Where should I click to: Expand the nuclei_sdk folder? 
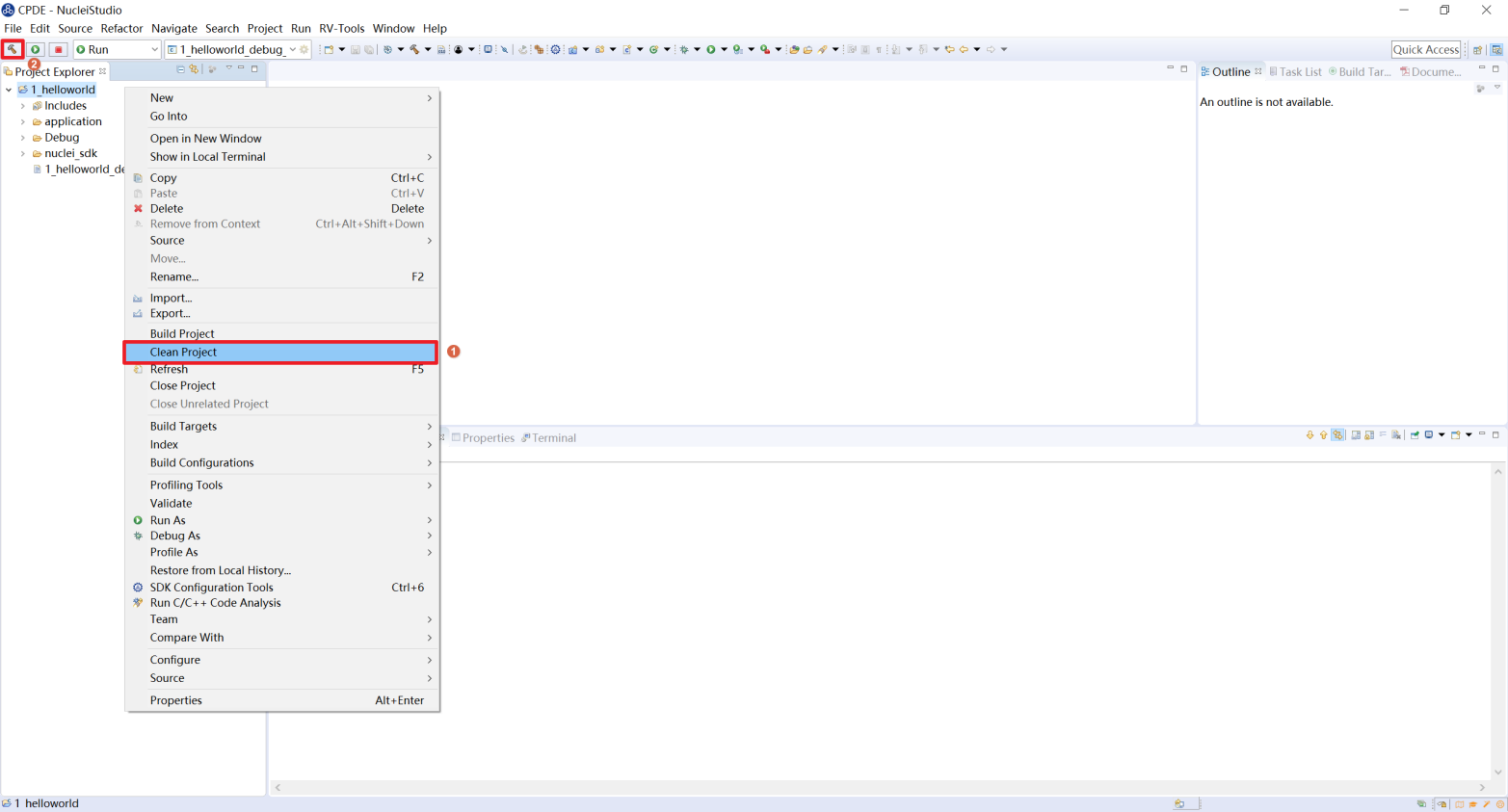pos(23,153)
